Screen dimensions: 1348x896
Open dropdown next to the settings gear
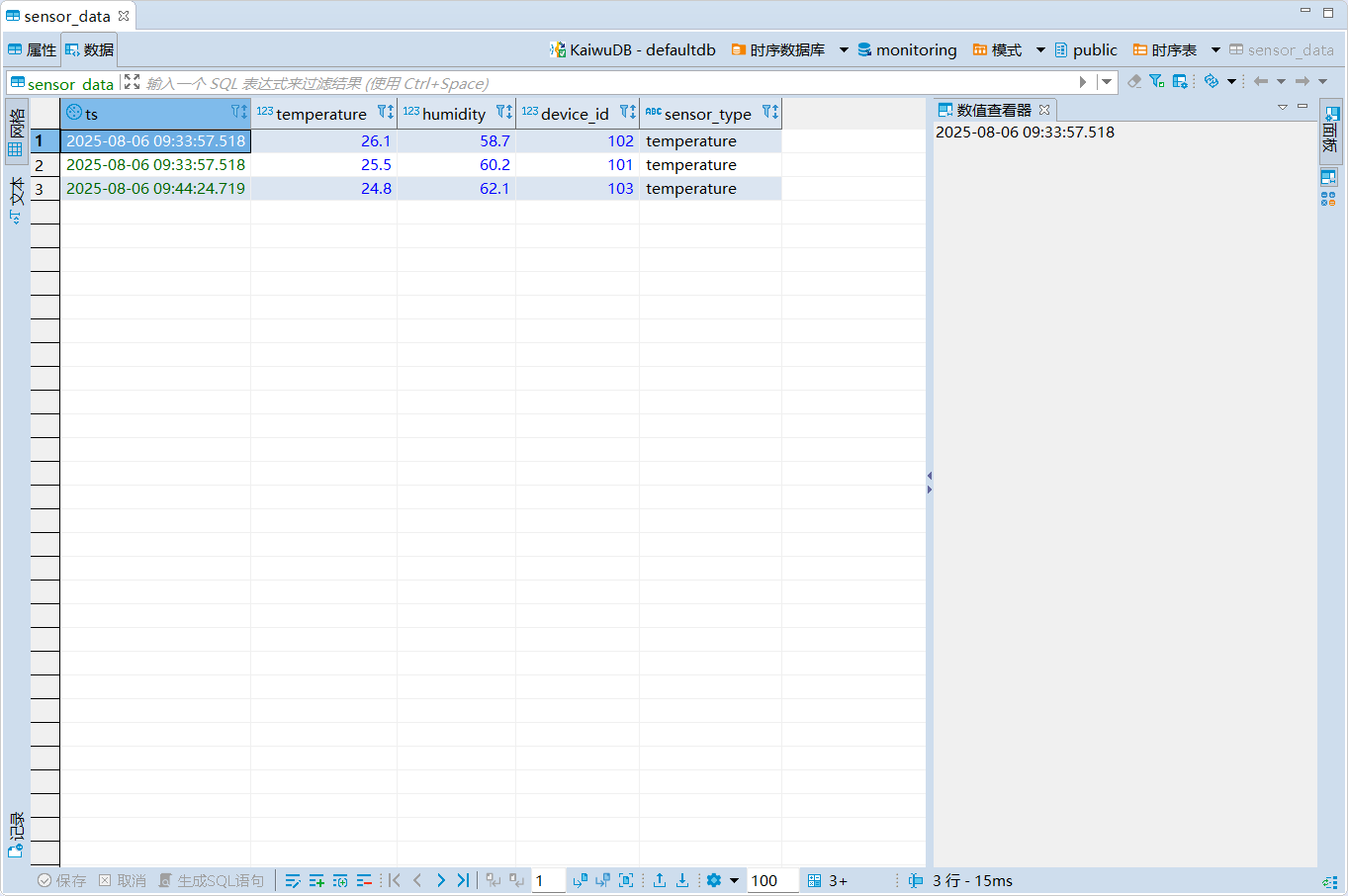734,880
